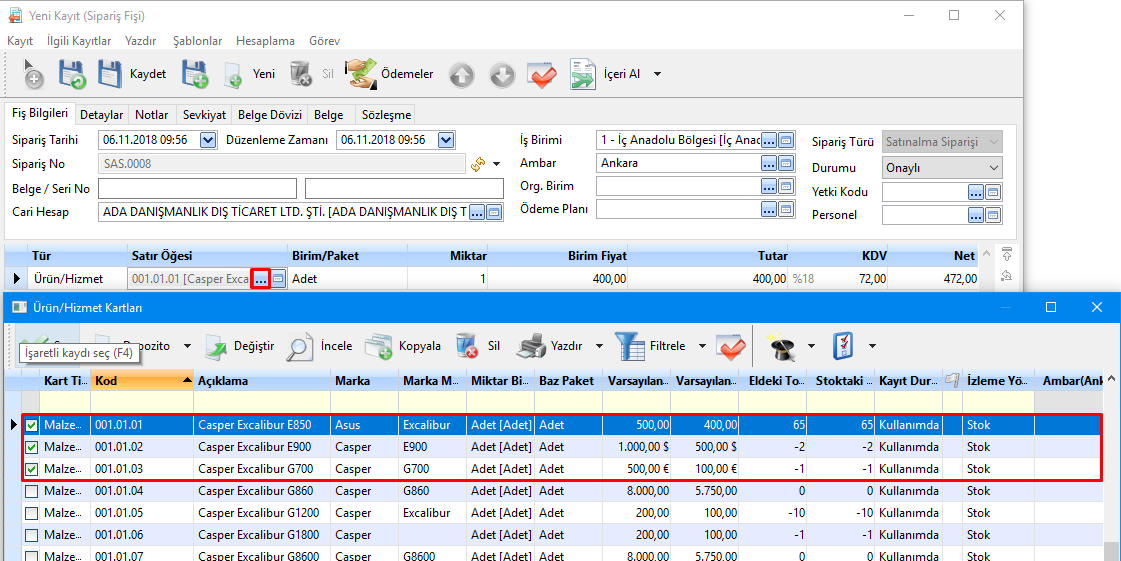Click the Yazdır printer icon

531,346
